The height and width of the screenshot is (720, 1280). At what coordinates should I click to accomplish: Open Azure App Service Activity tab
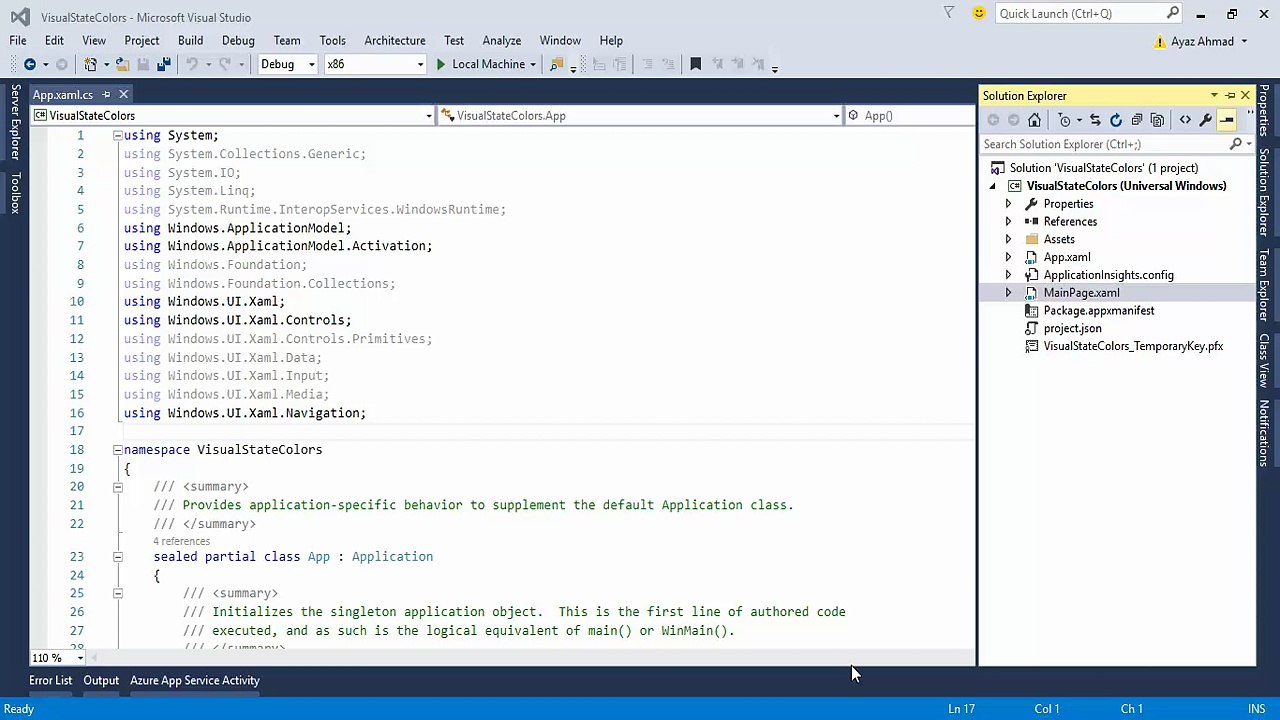[x=195, y=681]
